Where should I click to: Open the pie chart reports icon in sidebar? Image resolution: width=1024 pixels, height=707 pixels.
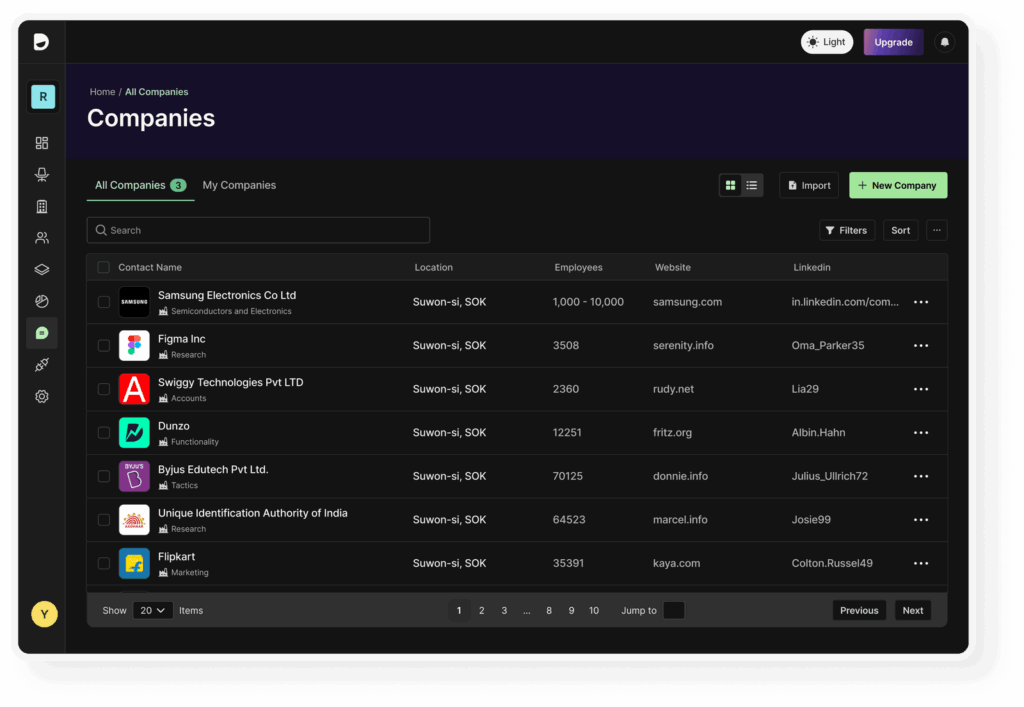point(42,301)
